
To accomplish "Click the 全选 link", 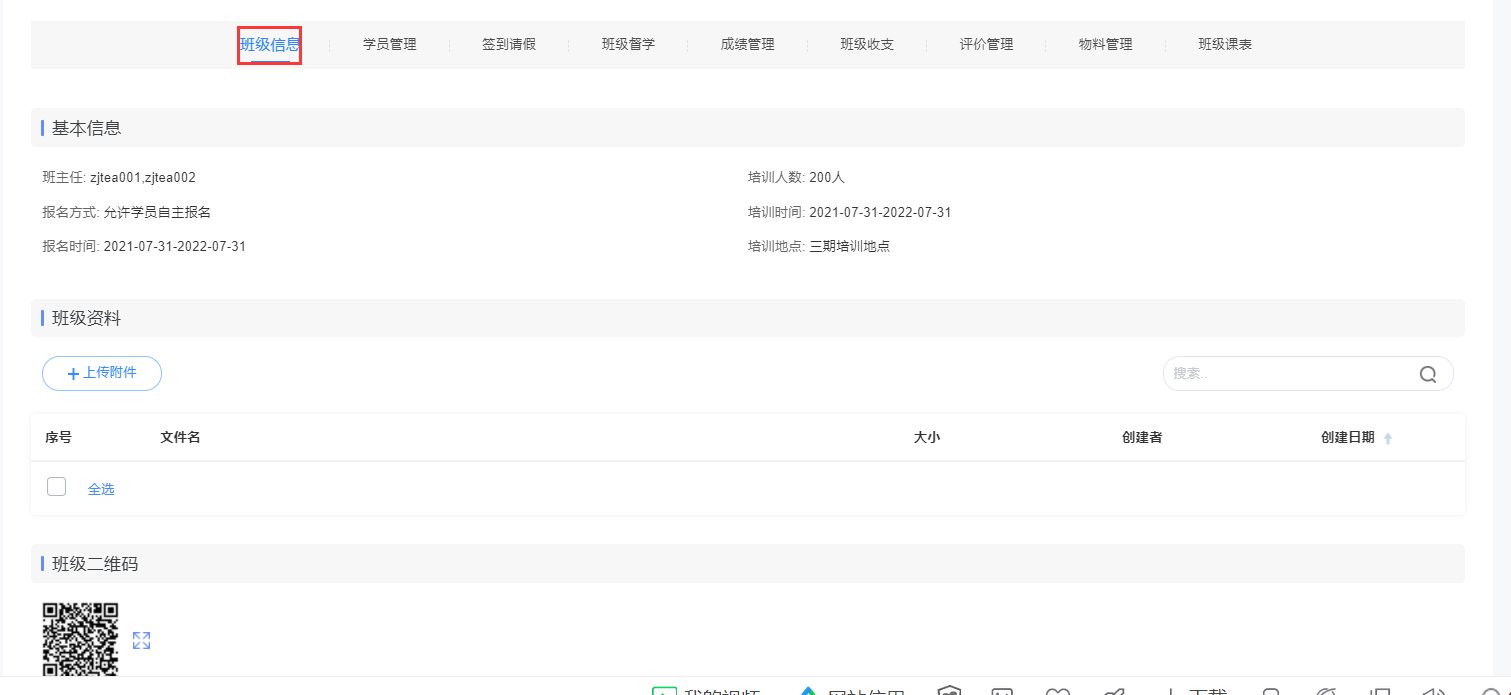I will [x=101, y=489].
